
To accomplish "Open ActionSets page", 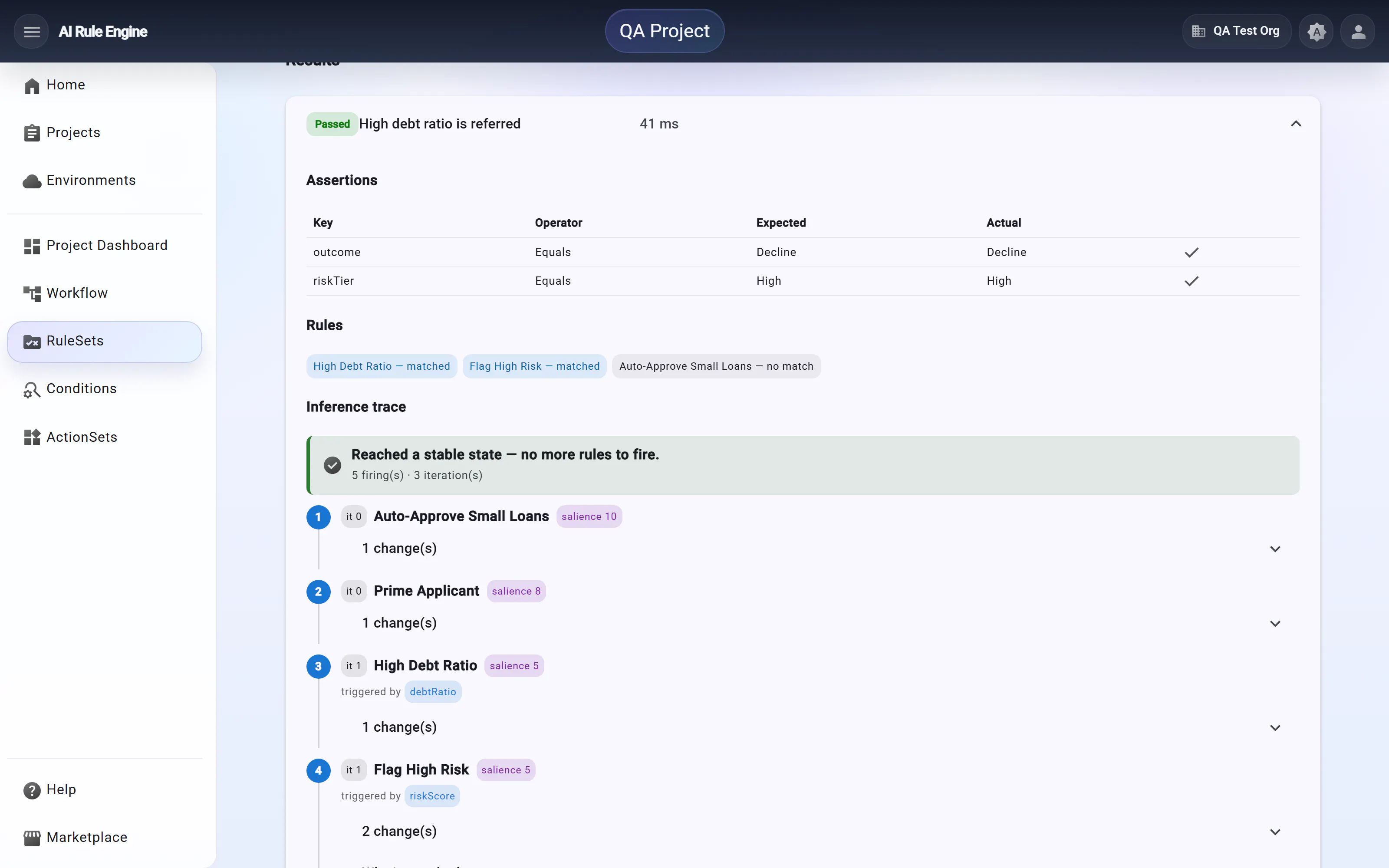I will [x=105, y=437].
